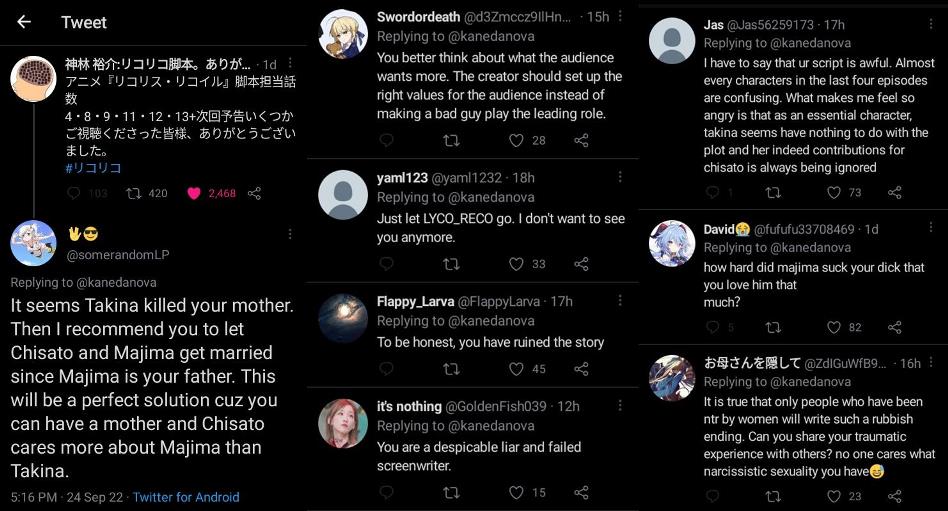Open the Twitter for Android source link

point(186,497)
